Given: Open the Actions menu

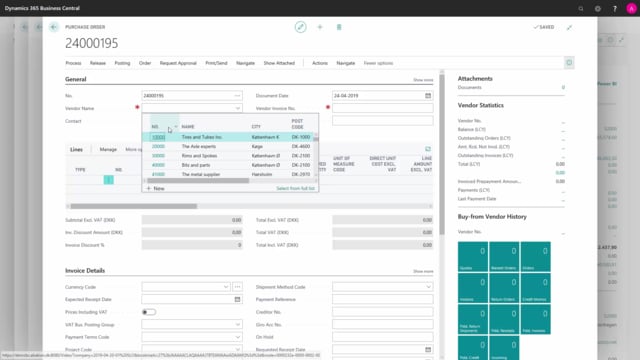Looking at the screenshot, I should (320, 63).
